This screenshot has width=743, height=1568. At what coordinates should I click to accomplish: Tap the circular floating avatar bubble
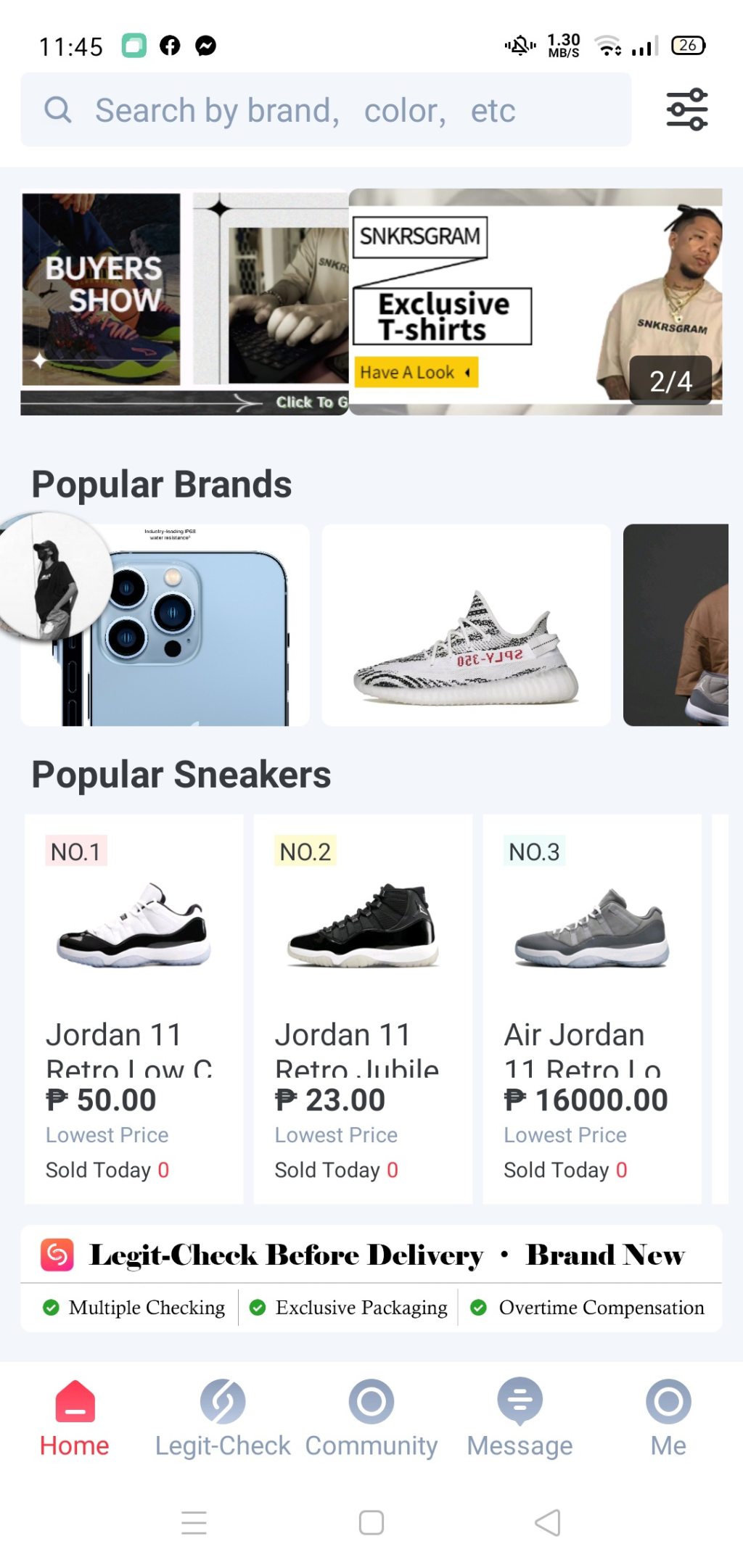[55, 577]
